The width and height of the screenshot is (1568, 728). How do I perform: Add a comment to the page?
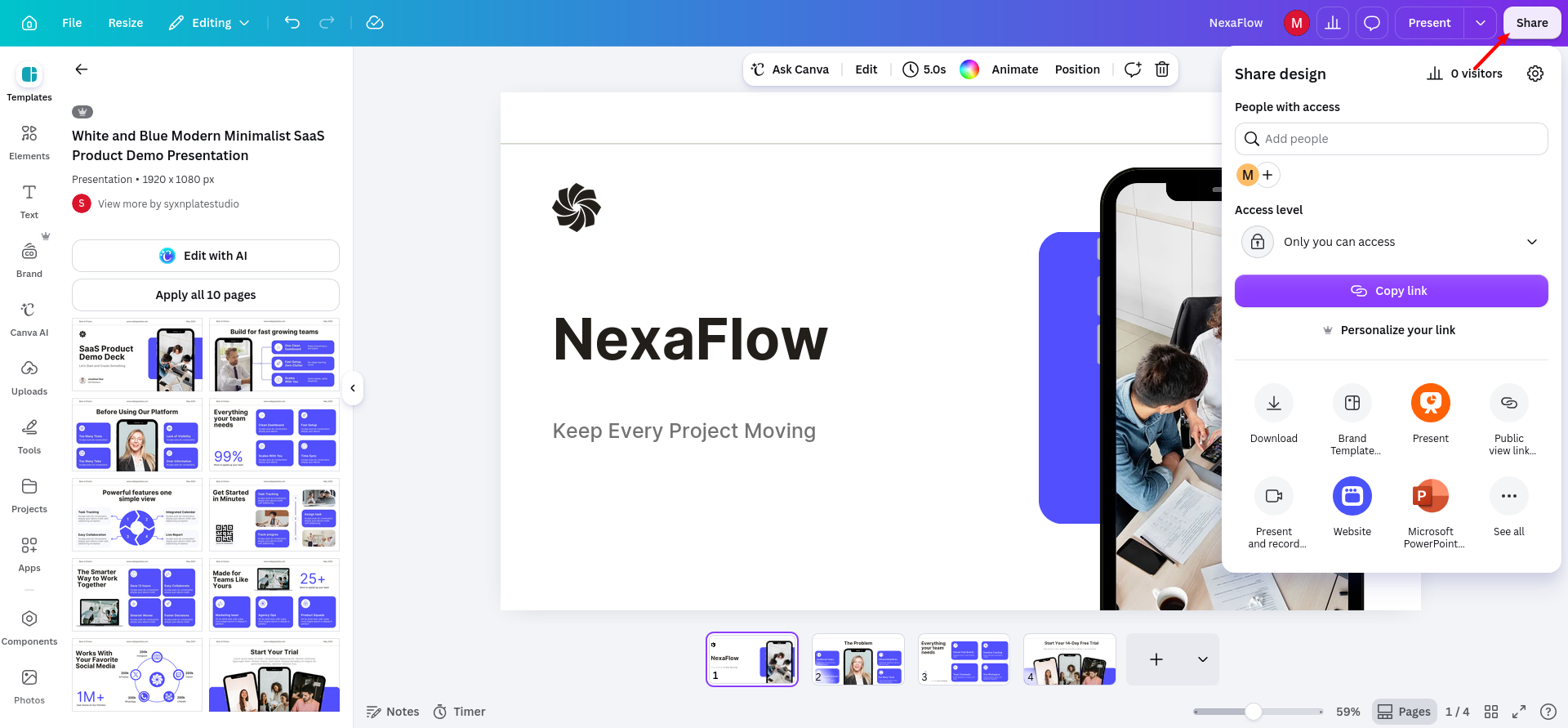click(1133, 69)
